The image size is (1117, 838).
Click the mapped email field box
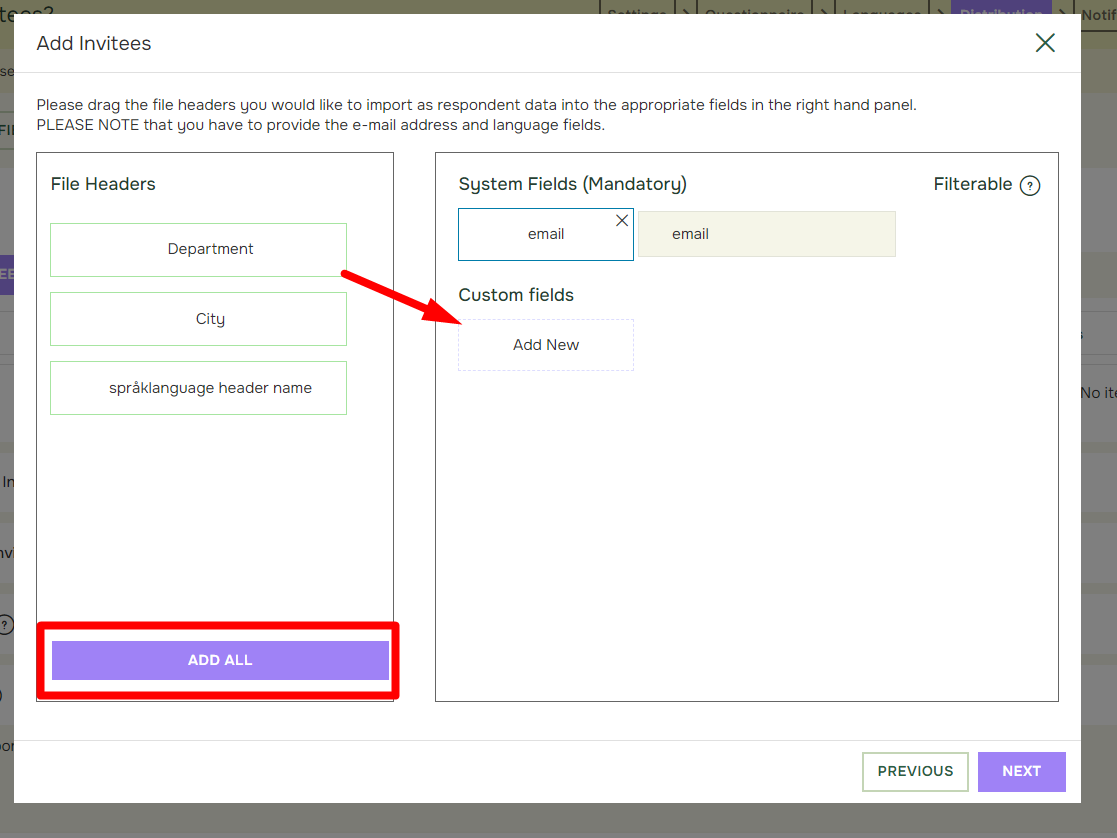pyautogui.click(x=546, y=234)
